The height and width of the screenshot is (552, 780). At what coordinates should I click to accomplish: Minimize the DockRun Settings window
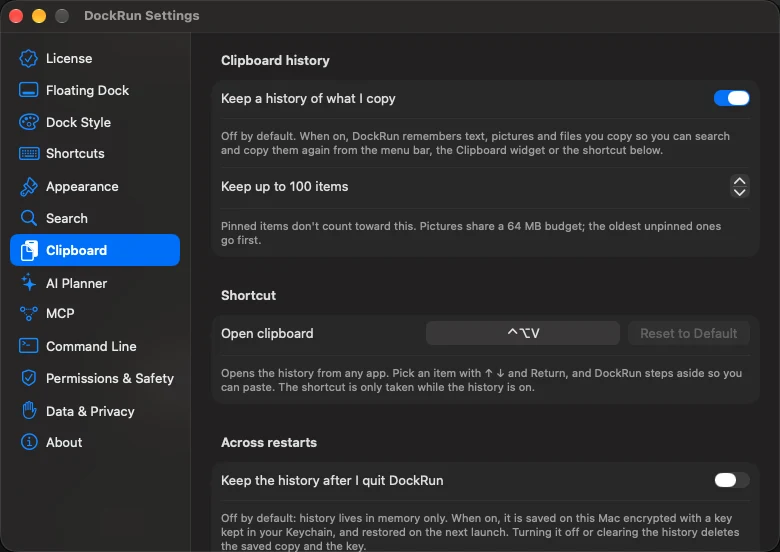point(39,16)
